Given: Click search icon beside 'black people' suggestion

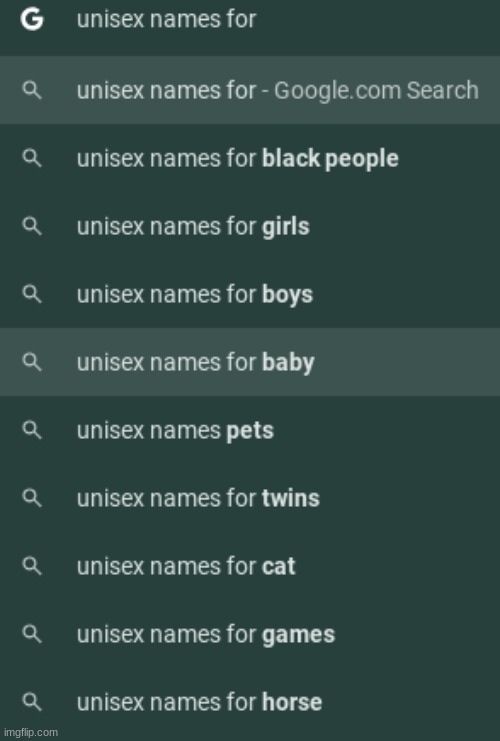Looking at the screenshot, I should coord(32,158).
